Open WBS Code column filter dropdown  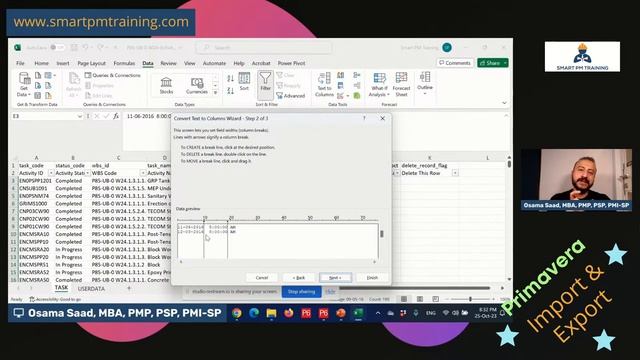[143, 173]
